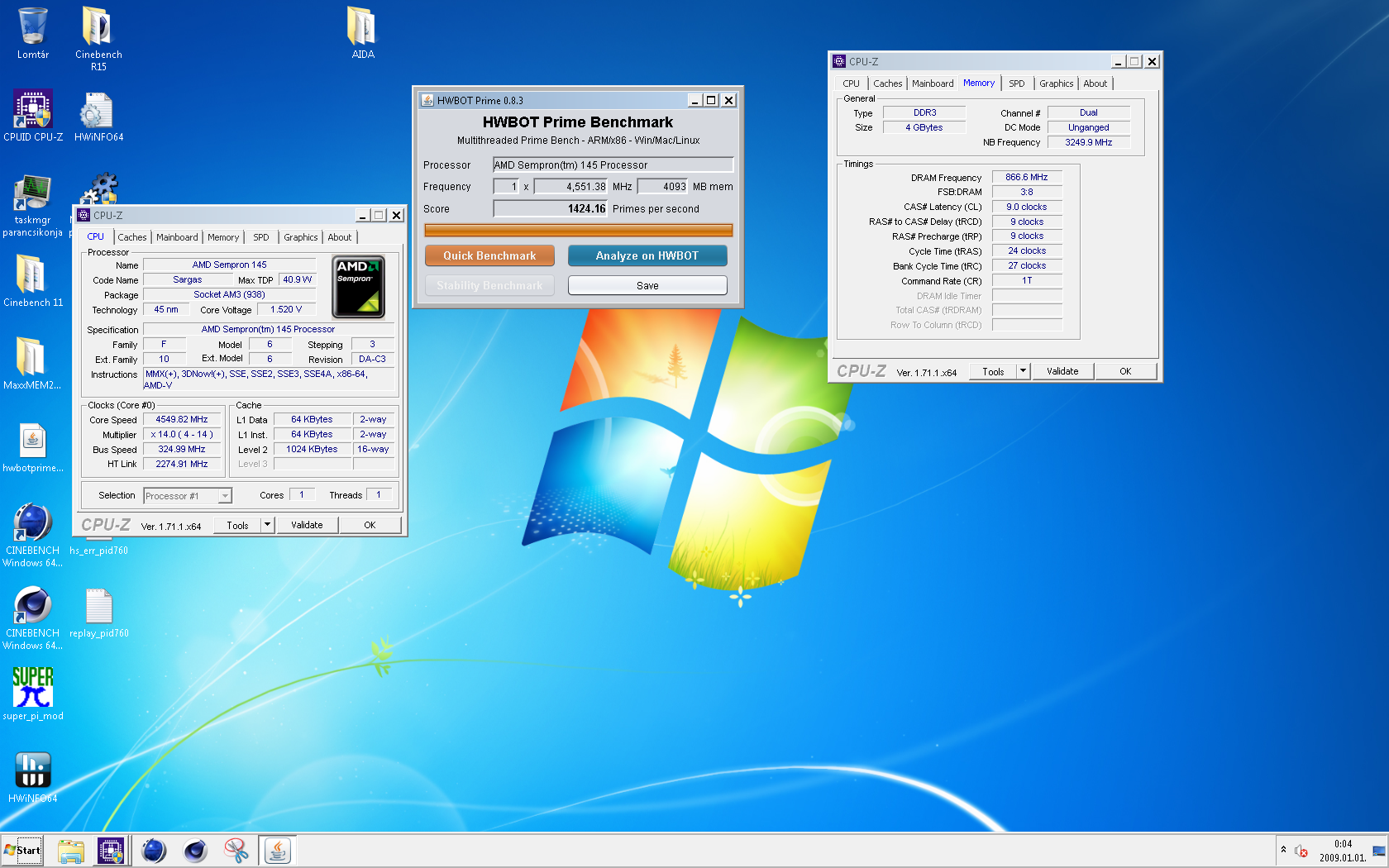Image resolution: width=1389 pixels, height=868 pixels.
Task: Open Processor #1 selection dropdown
Action: pyautogui.click(x=188, y=496)
